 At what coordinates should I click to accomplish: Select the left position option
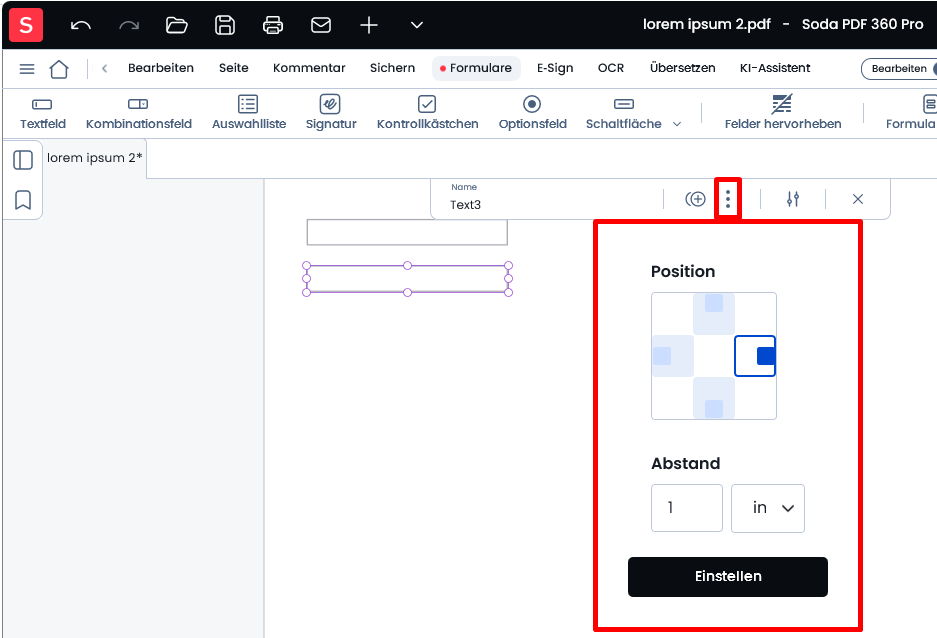pos(672,356)
